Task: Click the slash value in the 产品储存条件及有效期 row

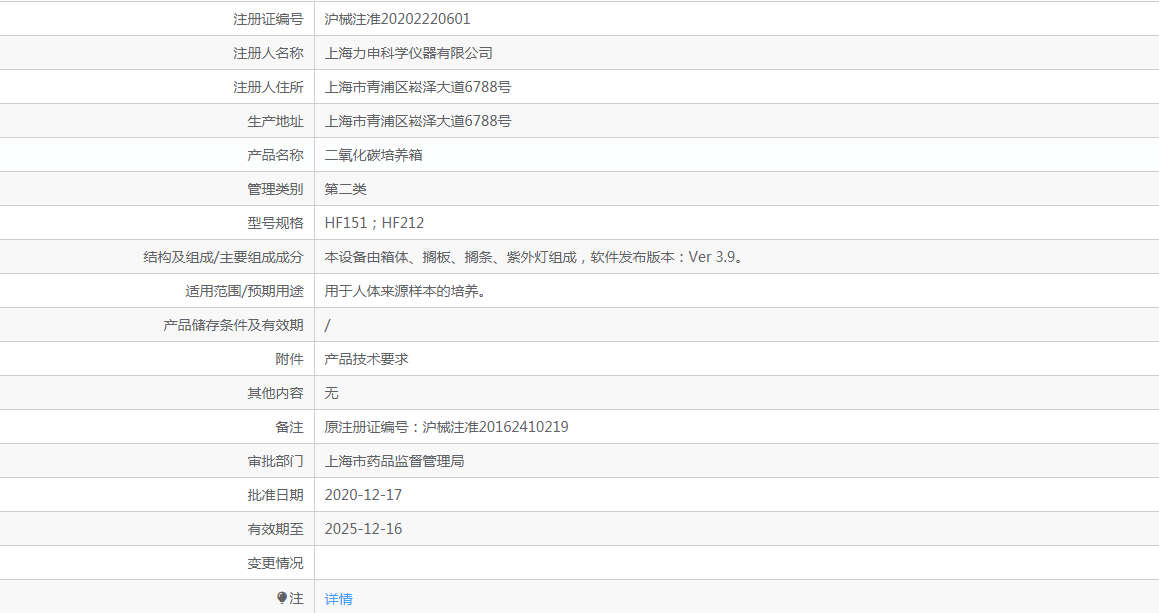Action: pos(327,325)
